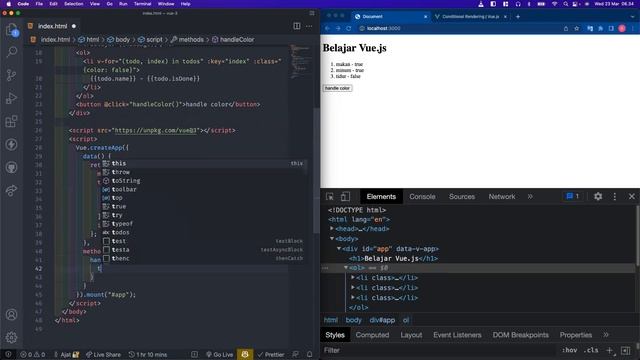The image size is (640, 360).
Task: Show more style pane tabs chevron
Action: pyautogui.click(x=606, y=335)
